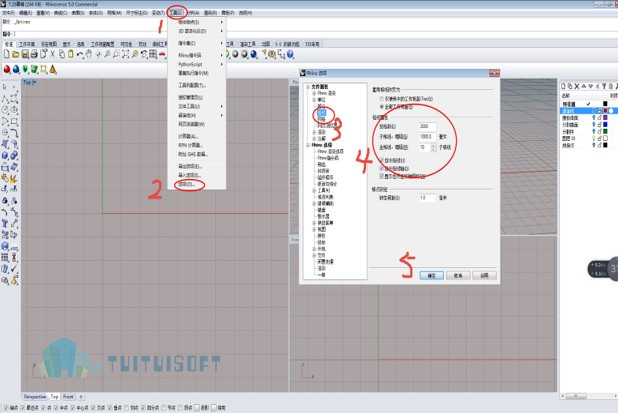This screenshot has width=618, height=413.
Task: Toggle the first grid display checkbox (显示格线)
Action: tap(382, 160)
